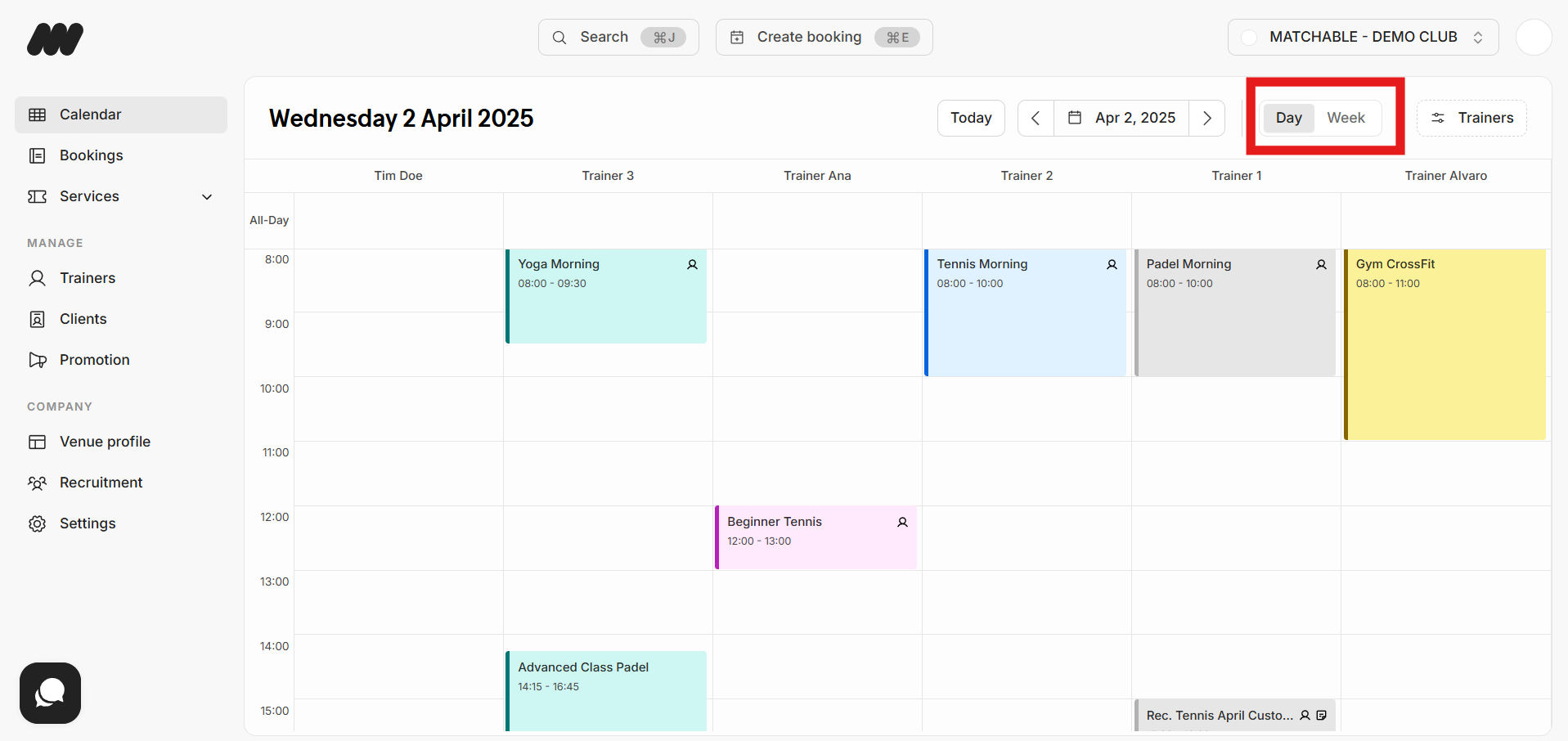Open the Trainers filter options

pos(1471,119)
